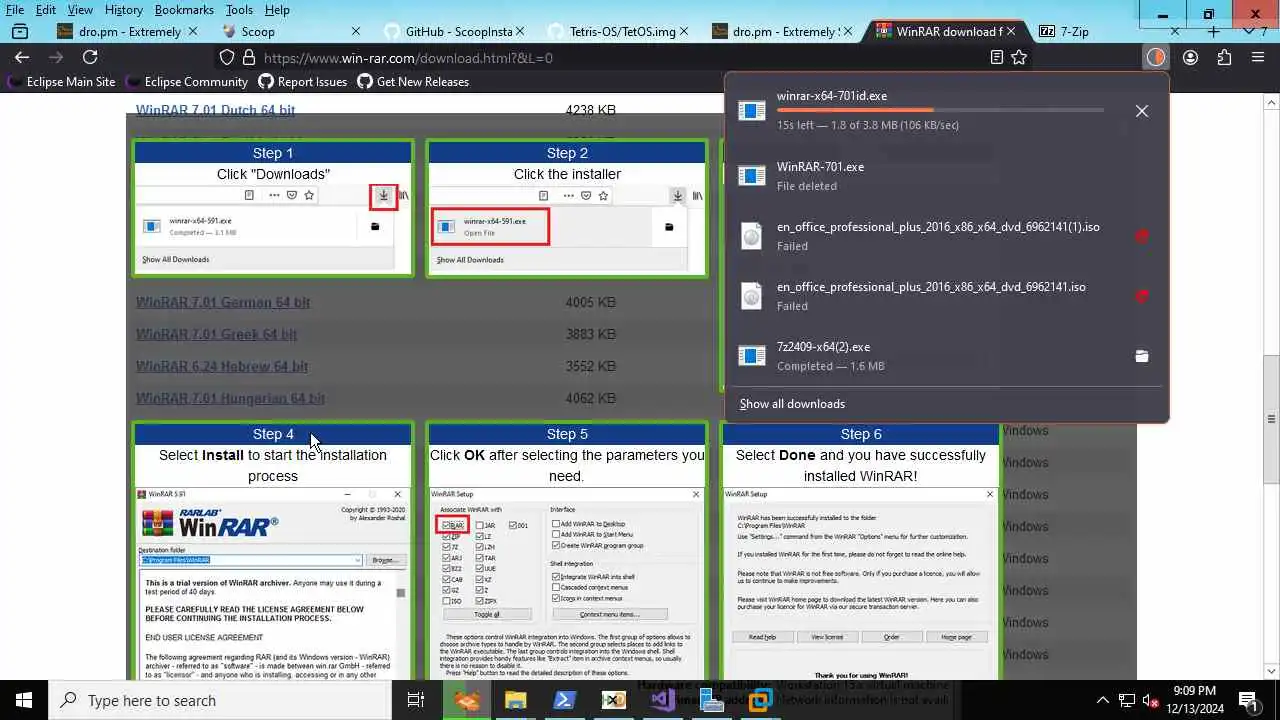The height and width of the screenshot is (720, 1280).
Task: Open the Windows Start menu
Action: tap(24, 700)
